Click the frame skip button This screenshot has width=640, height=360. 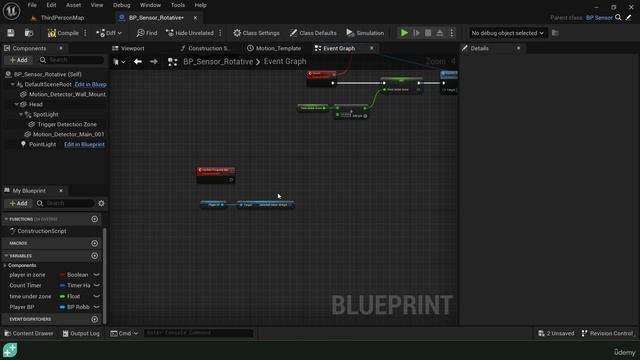tap(416, 33)
